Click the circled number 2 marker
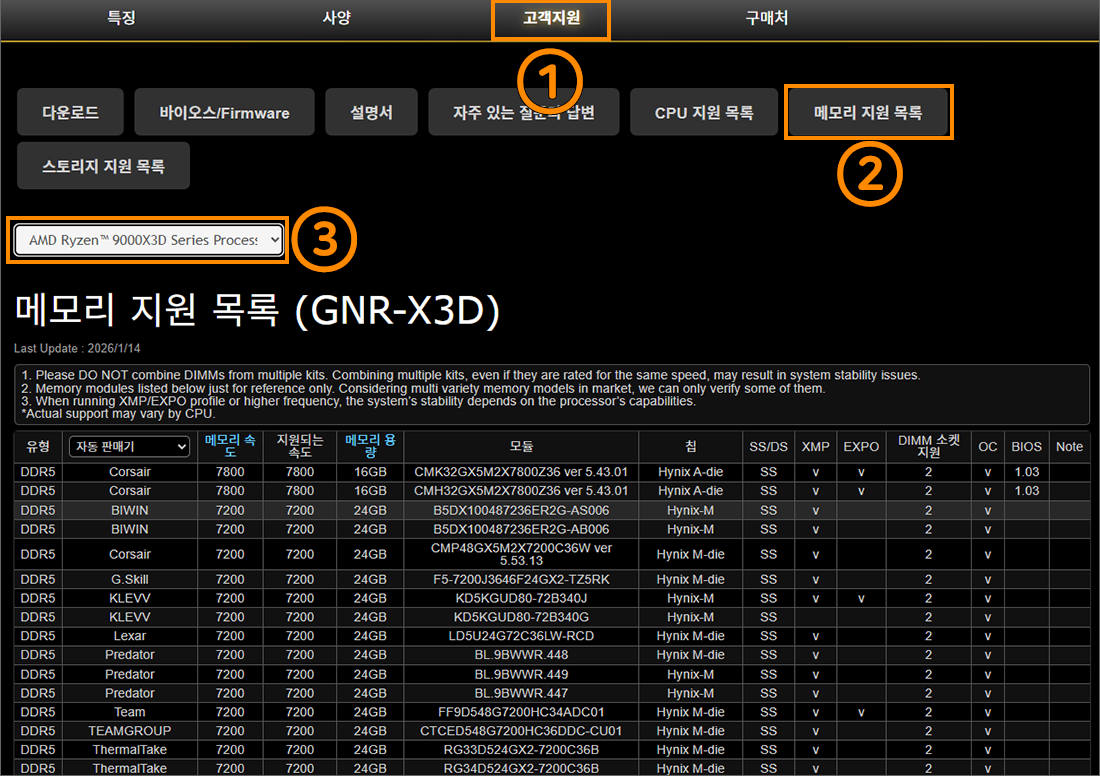This screenshot has width=1100, height=776. click(869, 174)
